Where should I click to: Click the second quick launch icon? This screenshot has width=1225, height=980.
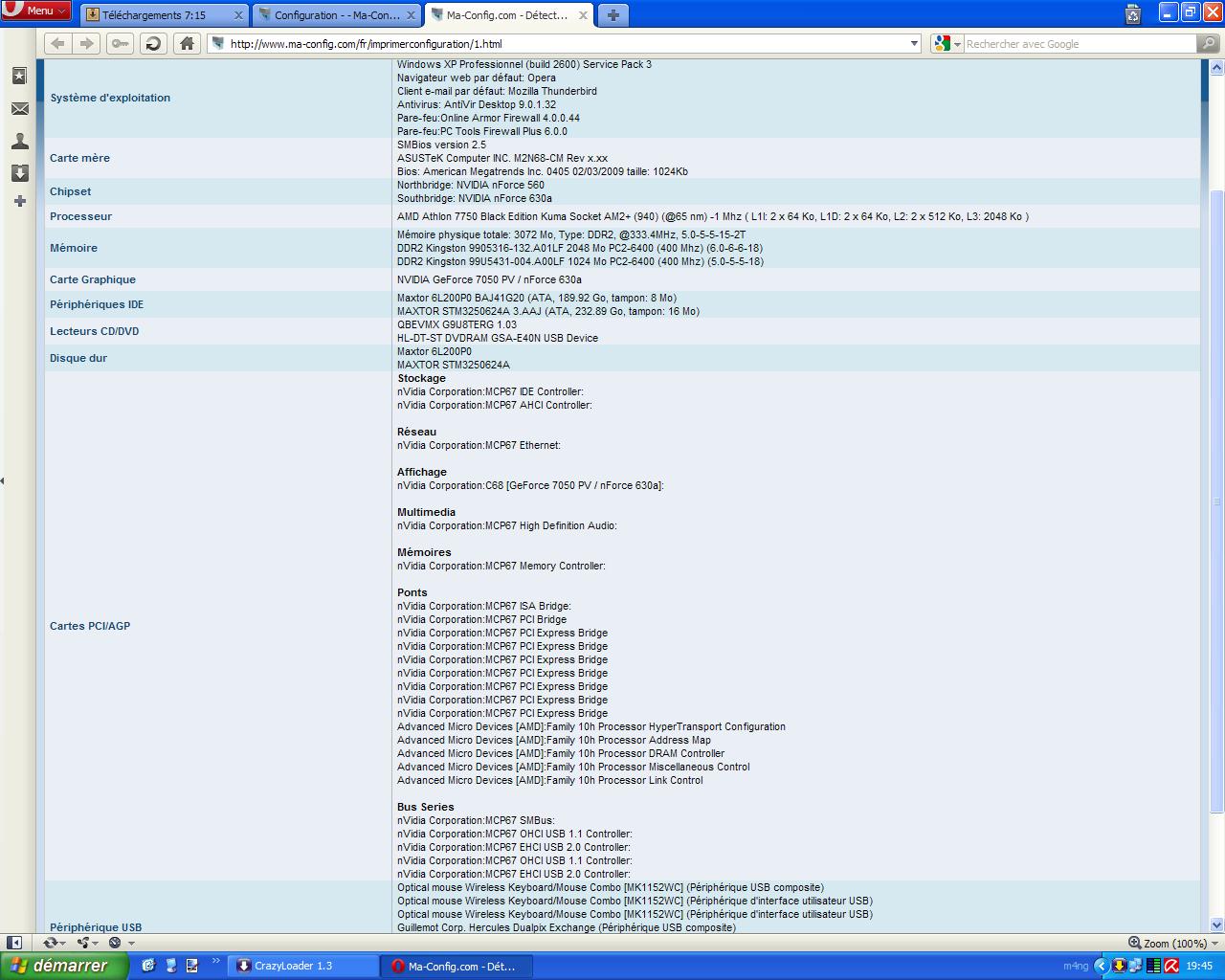[171, 966]
